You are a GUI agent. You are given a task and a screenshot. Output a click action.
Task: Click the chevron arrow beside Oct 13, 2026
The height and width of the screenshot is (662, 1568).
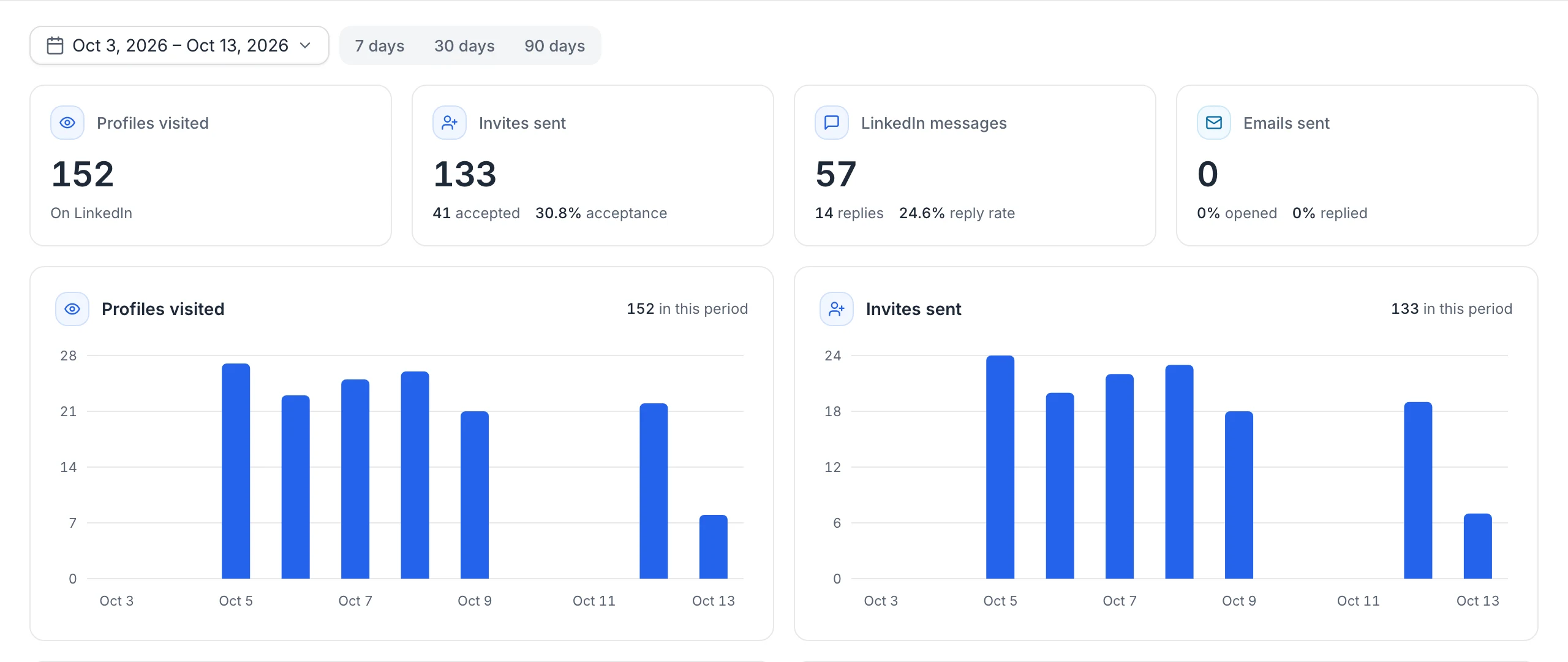click(305, 45)
